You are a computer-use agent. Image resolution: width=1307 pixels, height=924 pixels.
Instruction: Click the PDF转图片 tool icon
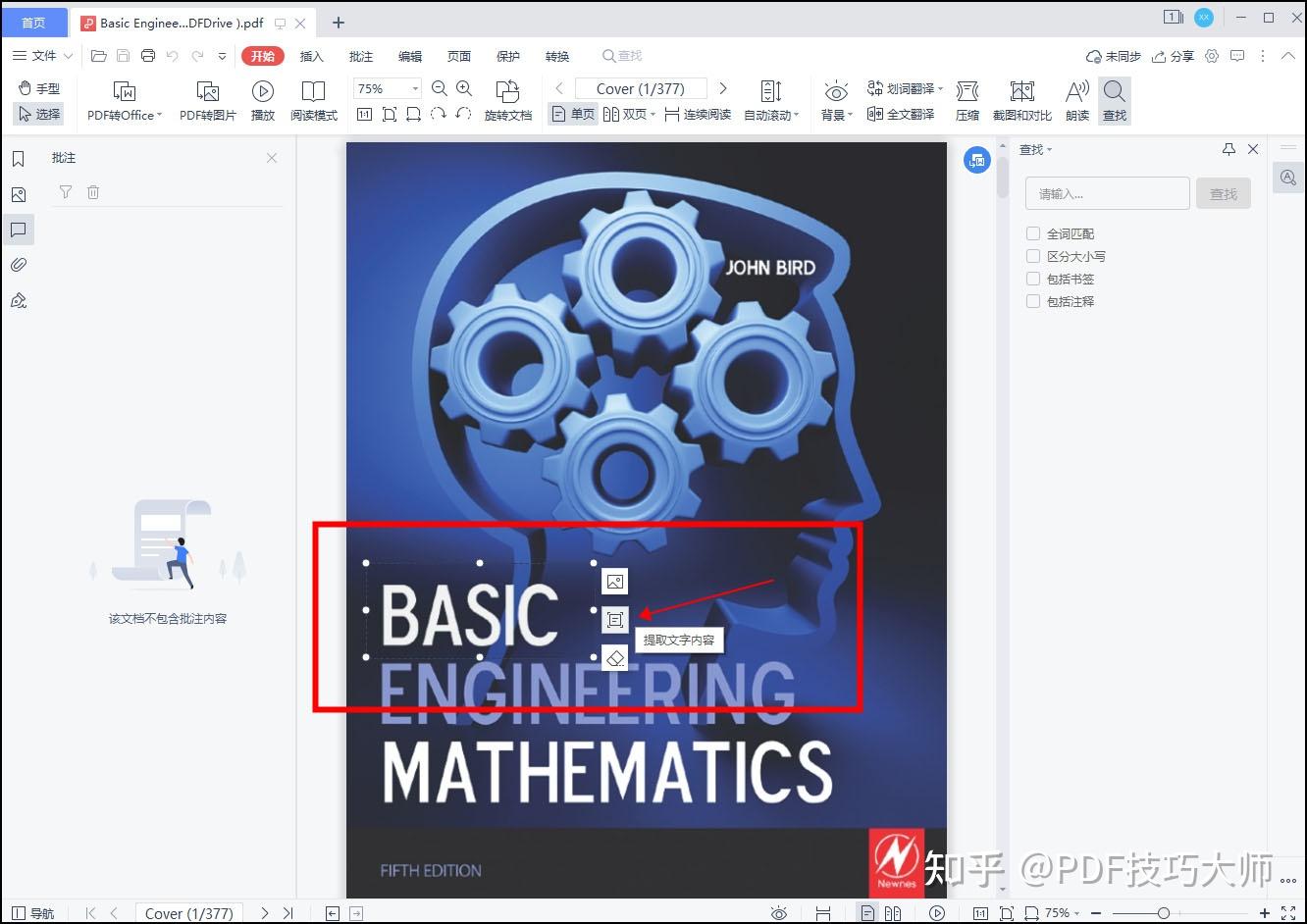point(207,92)
